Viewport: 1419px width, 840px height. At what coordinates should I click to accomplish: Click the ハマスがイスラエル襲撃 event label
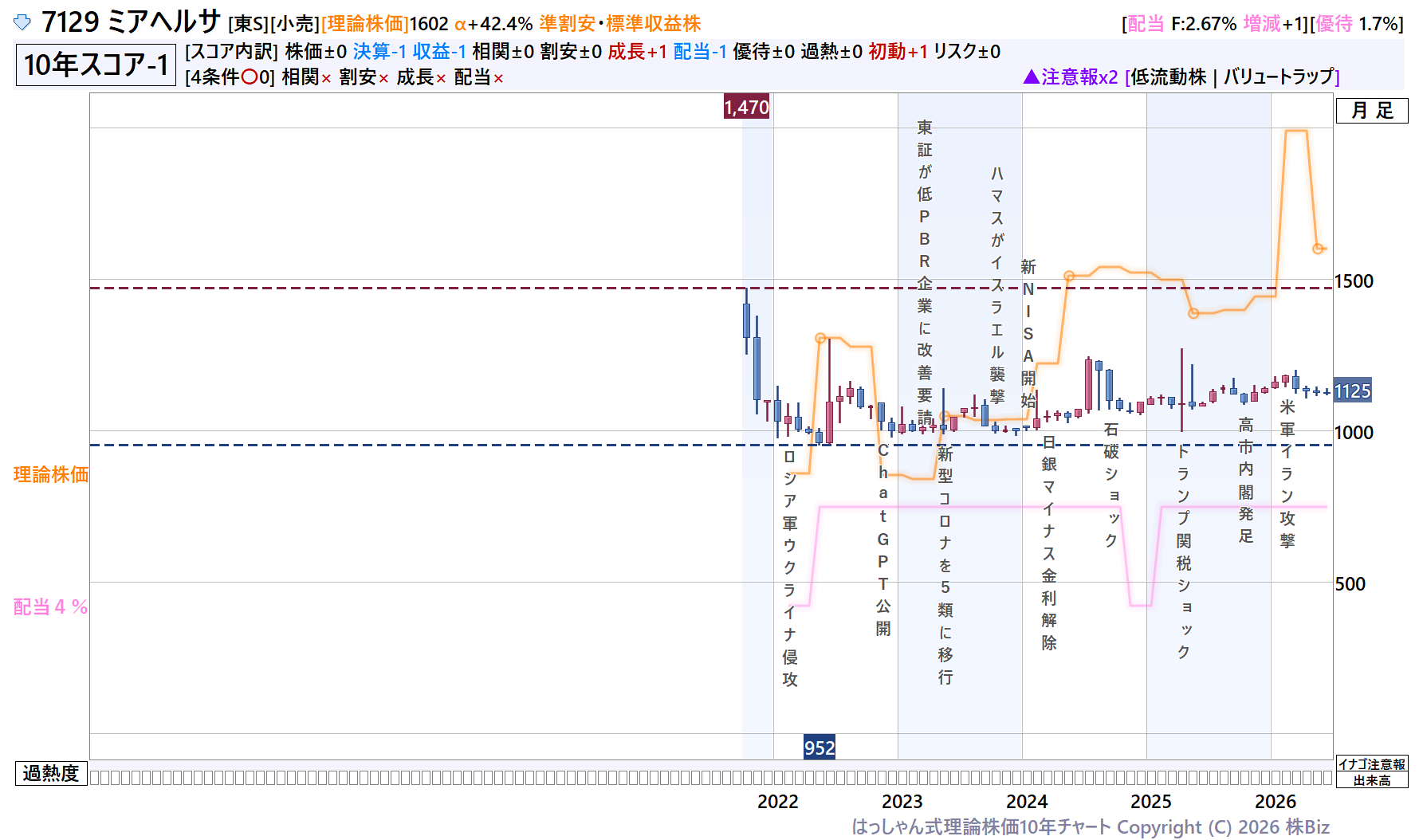click(x=997, y=285)
